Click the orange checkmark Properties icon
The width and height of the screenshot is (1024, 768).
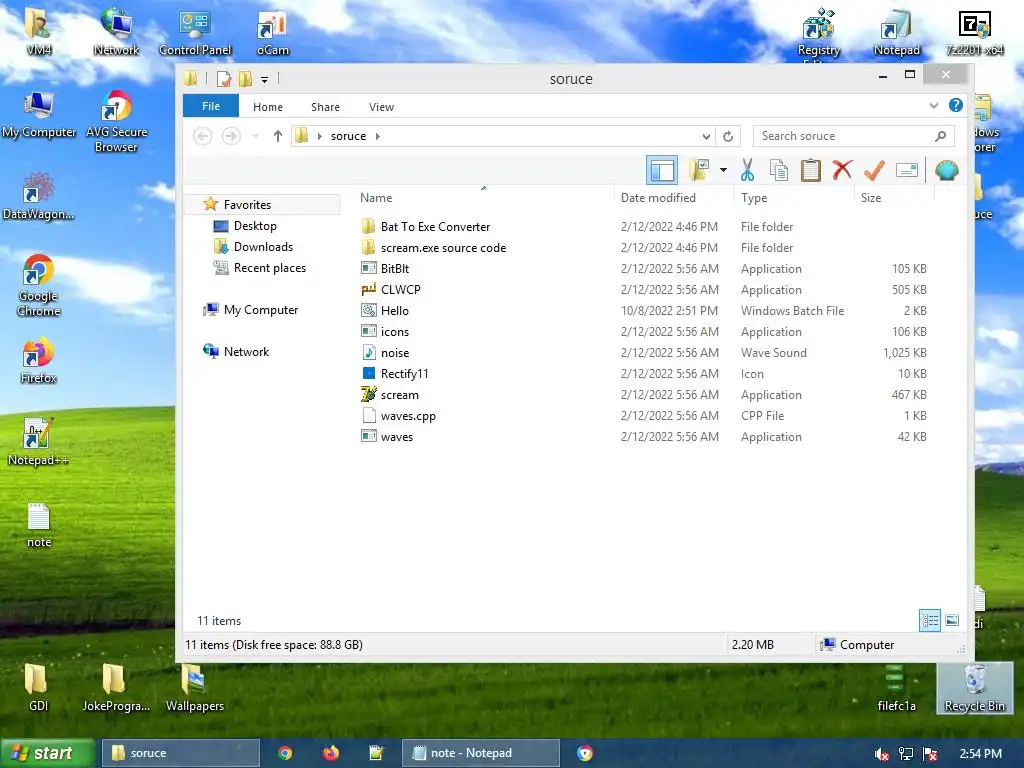[874, 170]
